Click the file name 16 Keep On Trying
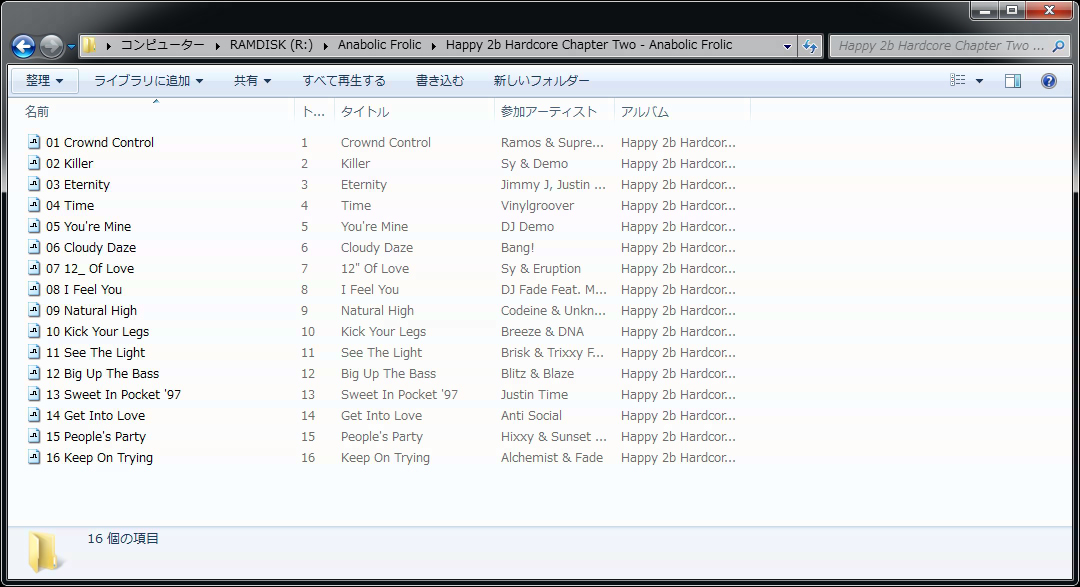Viewport: 1080px width, 587px height. tap(99, 457)
